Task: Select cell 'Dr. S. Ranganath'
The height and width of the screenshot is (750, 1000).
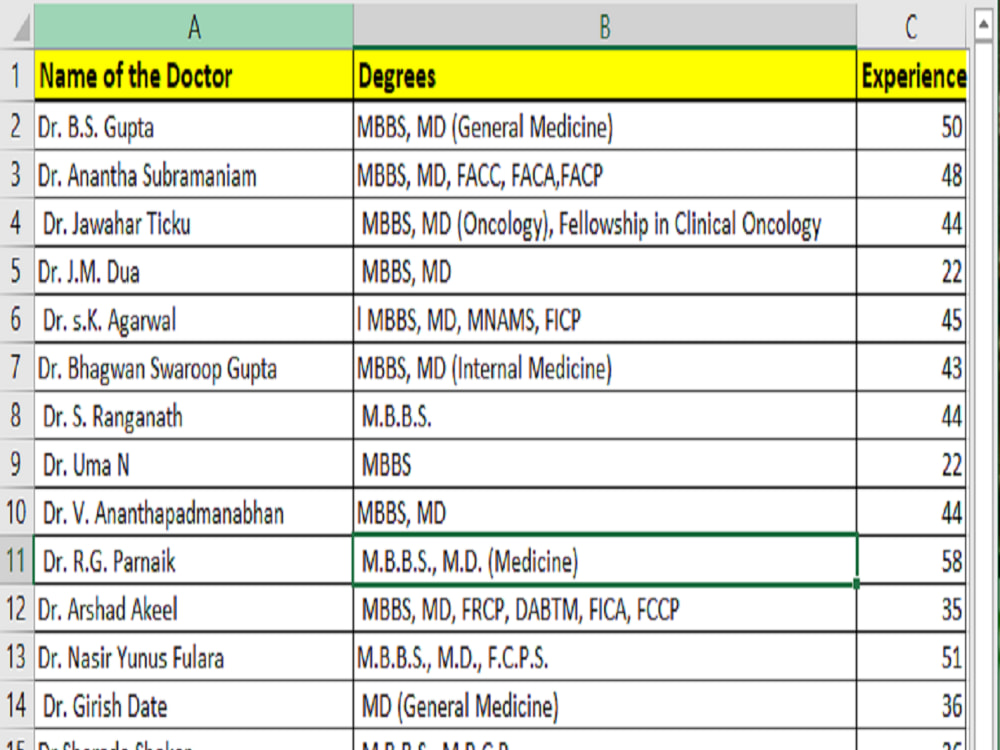Action: point(194,415)
